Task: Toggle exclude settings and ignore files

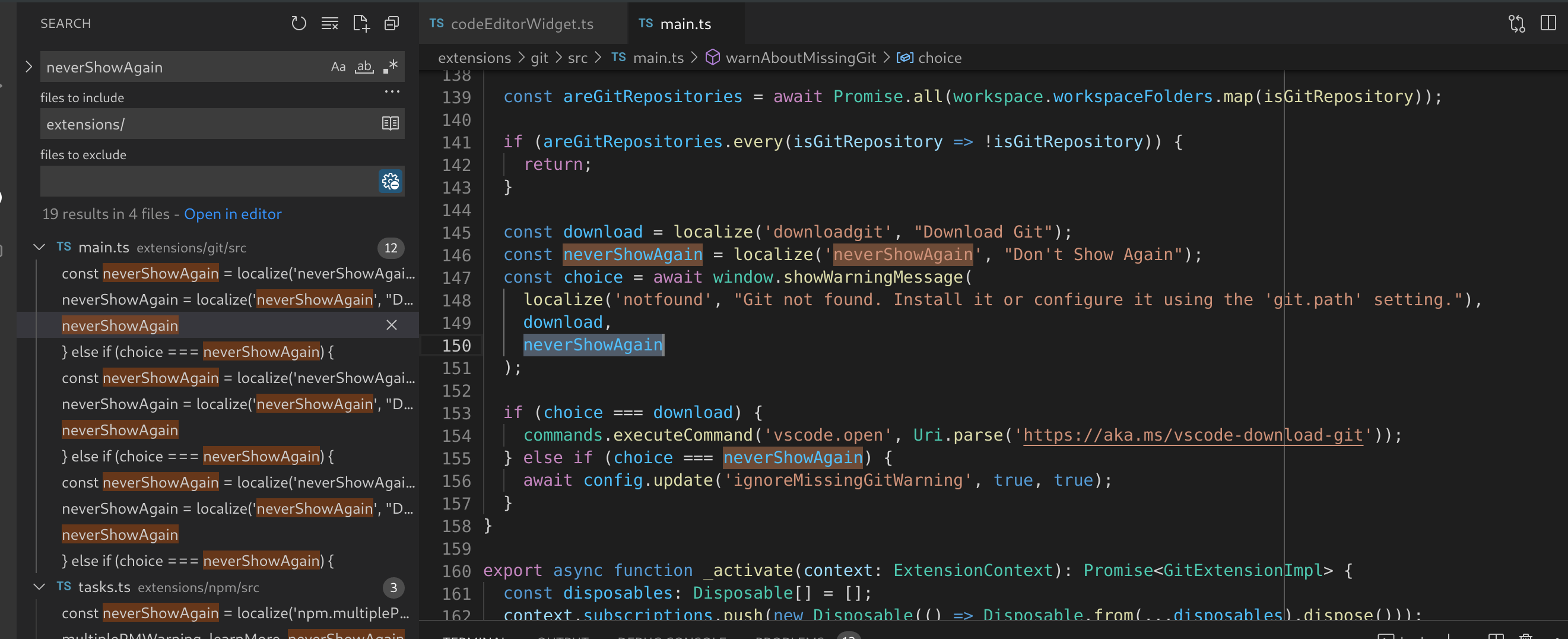Action: (390, 182)
